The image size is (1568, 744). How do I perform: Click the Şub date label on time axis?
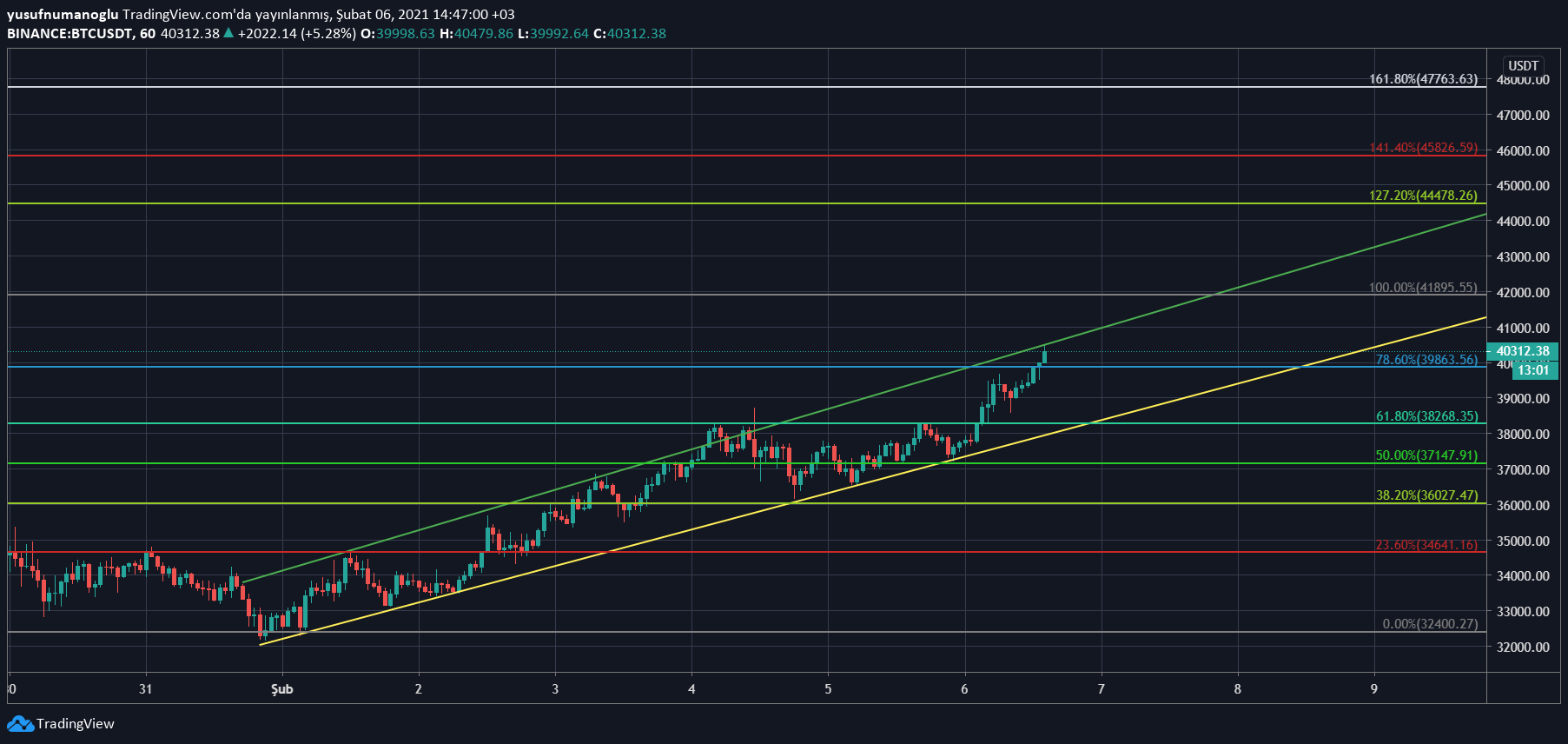pyautogui.click(x=282, y=688)
